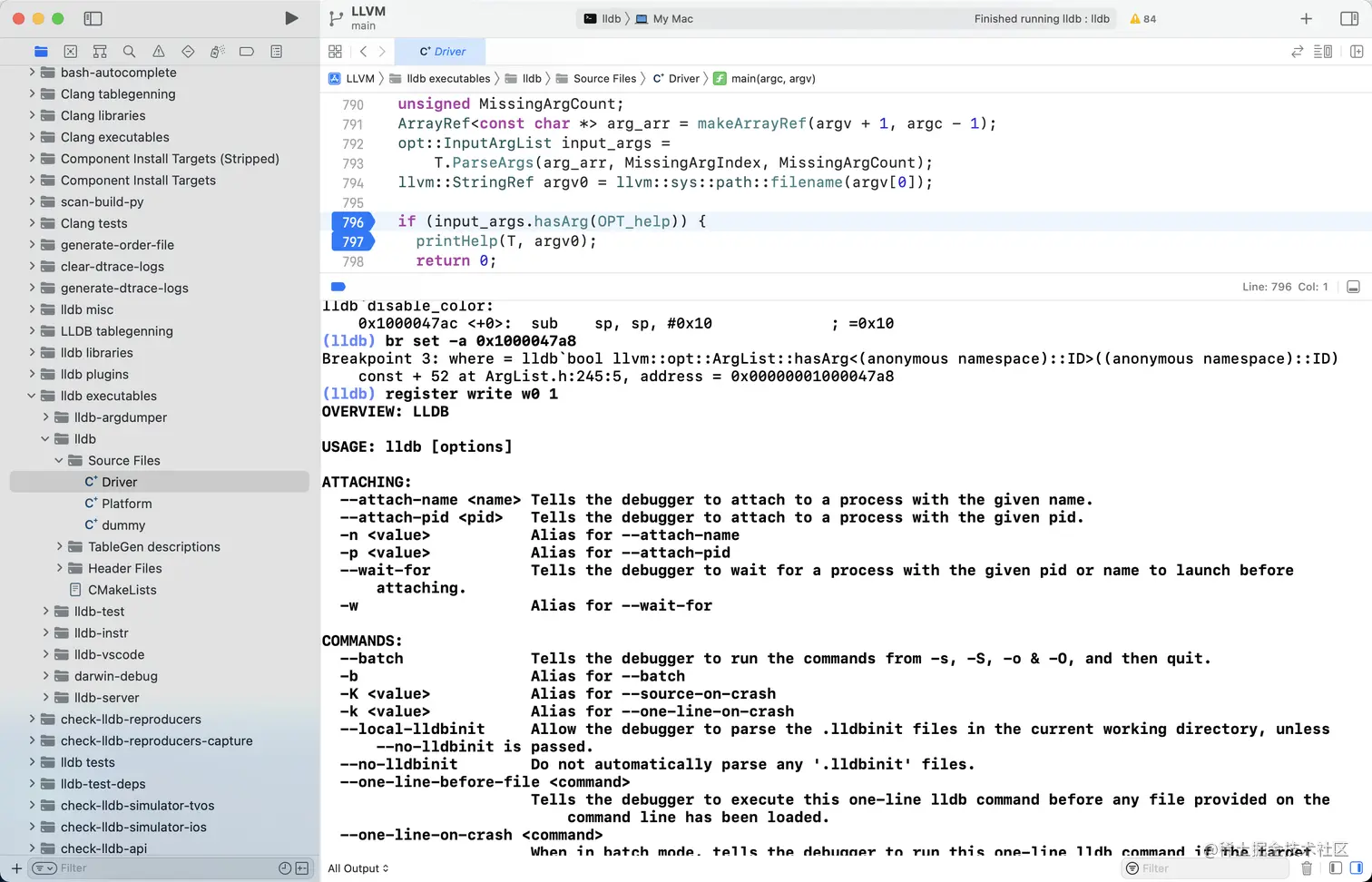
Task: Open the editor options menu icon
Action: coord(1323,52)
